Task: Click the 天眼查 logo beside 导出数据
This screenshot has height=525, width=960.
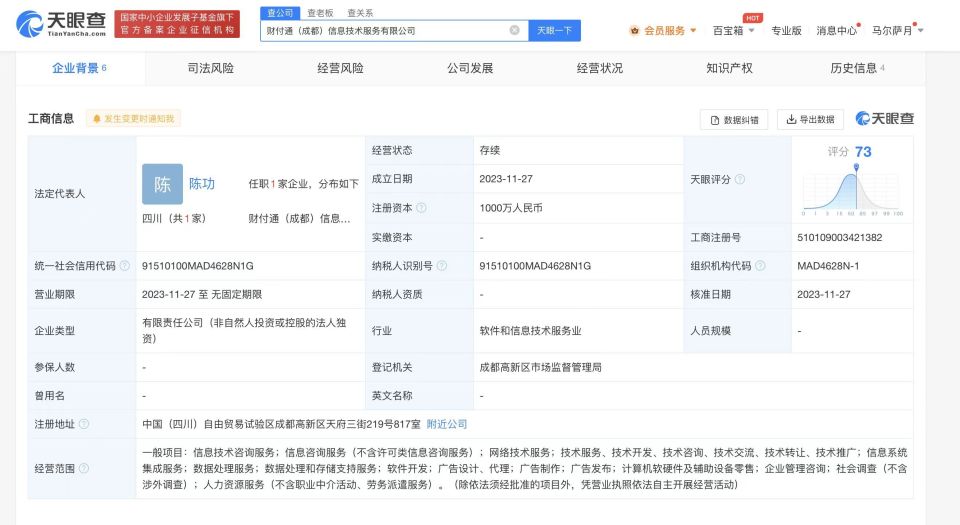Action: 885,119
